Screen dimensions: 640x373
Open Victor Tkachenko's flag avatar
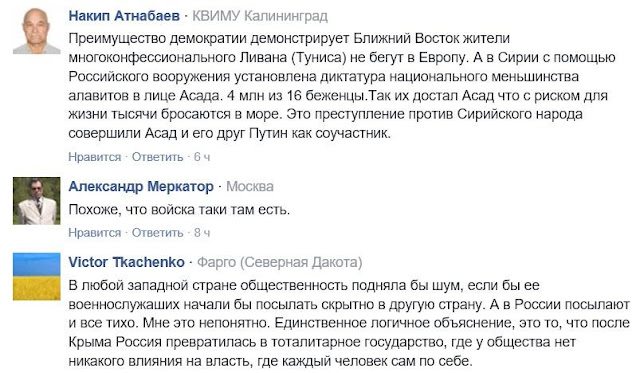coord(37,277)
